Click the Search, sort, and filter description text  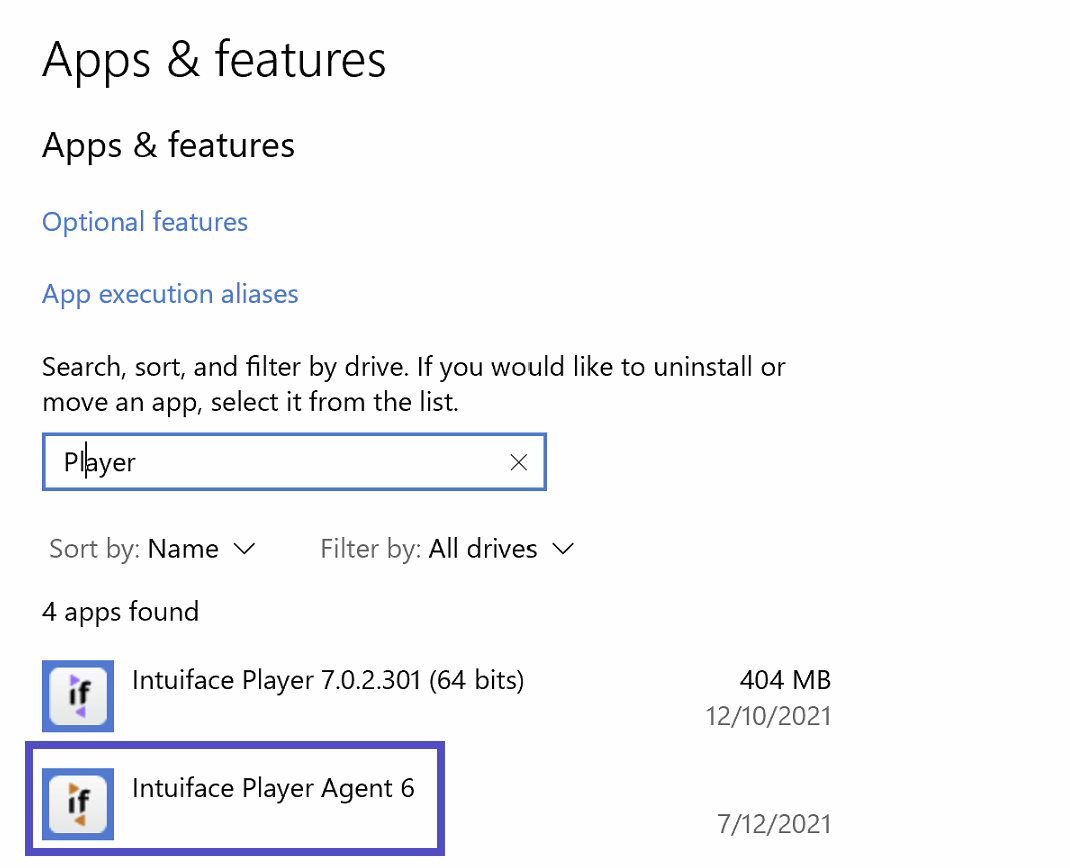(414, 384)
